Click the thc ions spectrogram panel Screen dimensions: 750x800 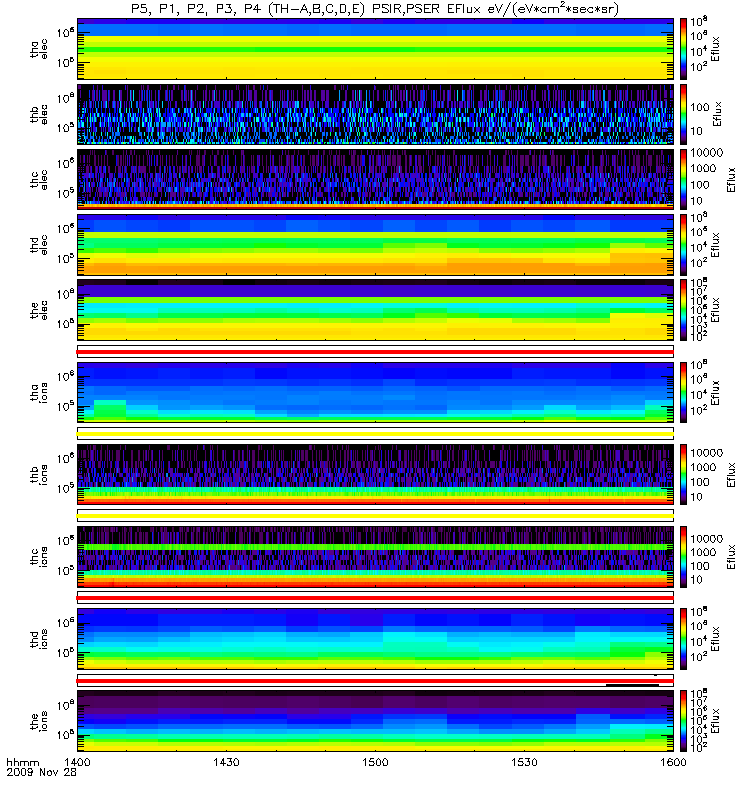coord(375,557)
